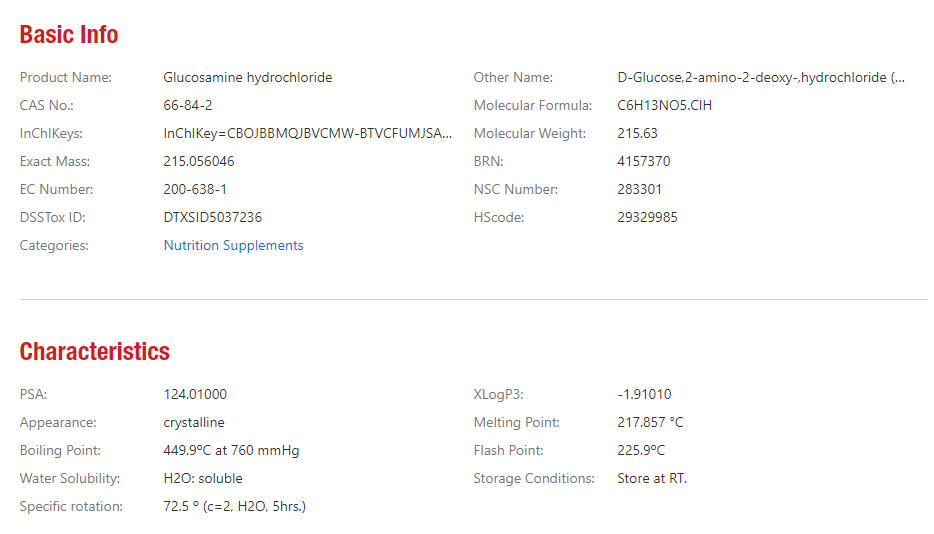This screenshot has height=534, width=934.
Task: Select the exact mass value 215.056046
Action: pyautogui.click(x=199, y=162)
